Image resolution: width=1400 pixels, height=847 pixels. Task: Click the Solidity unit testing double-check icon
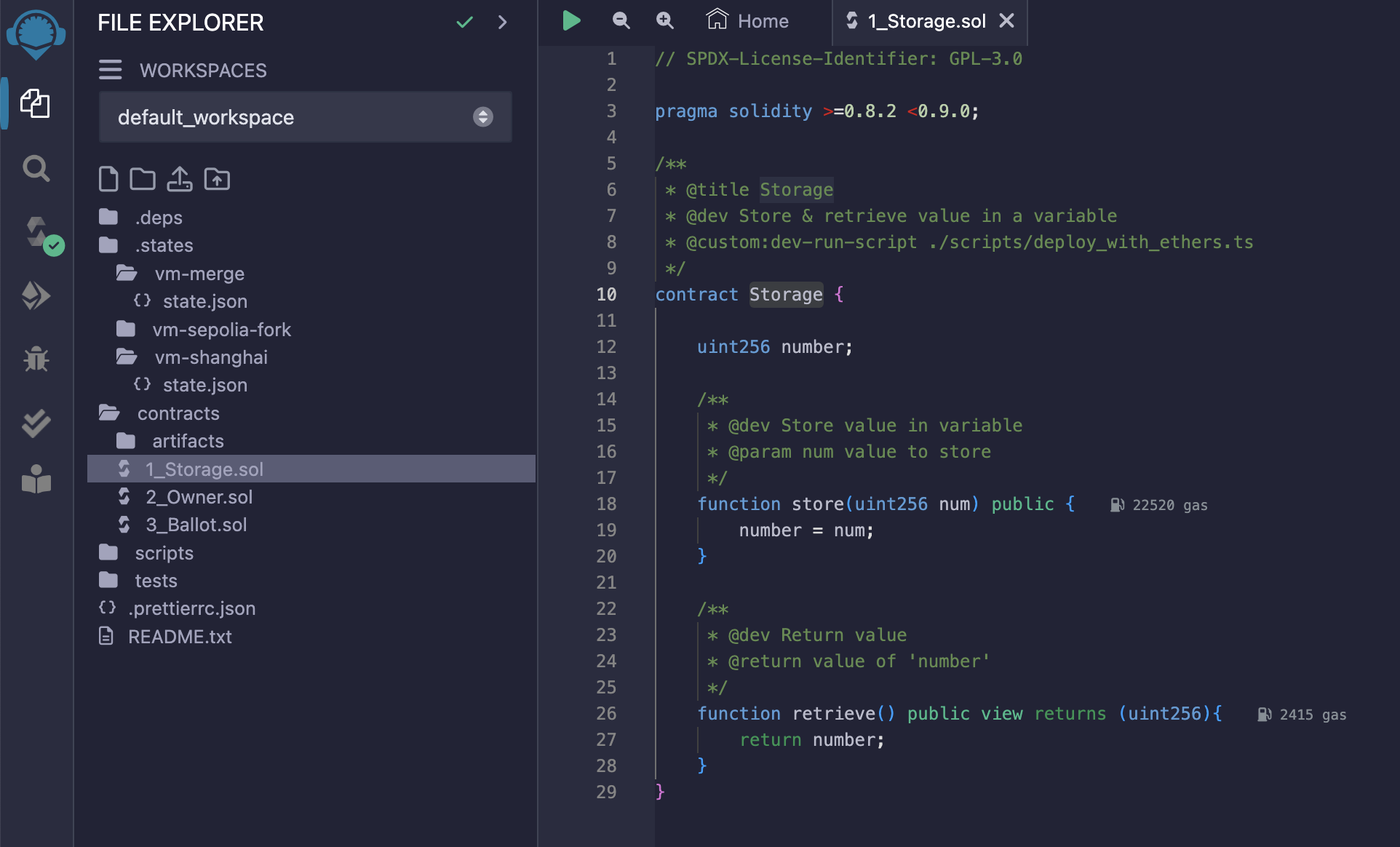click(x=36, y=422)
